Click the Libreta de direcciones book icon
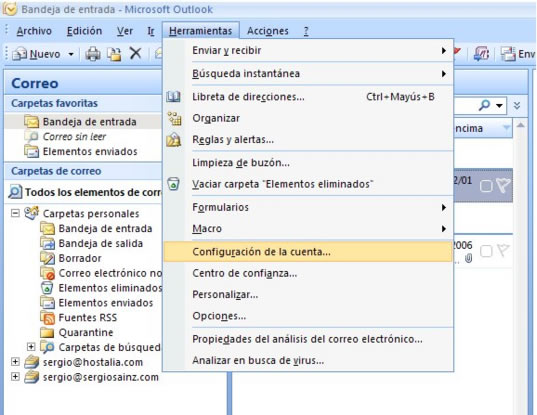The height and width of the screenshot is (415, 537). pos(173,97)
